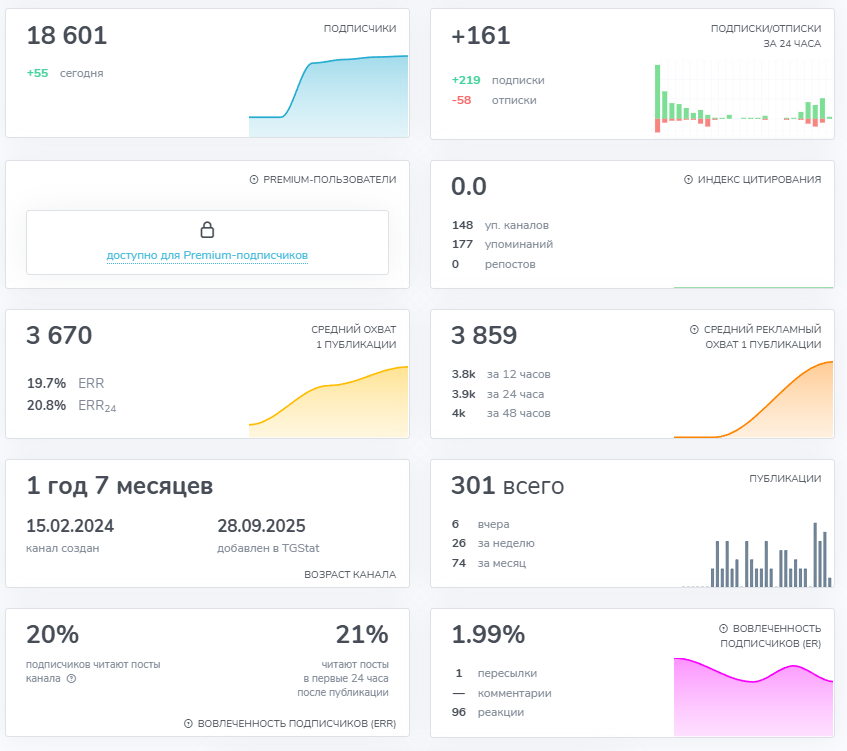Click the '20%' readers value
The width and height of the screenshot is (847, 751).
[52, 634]
